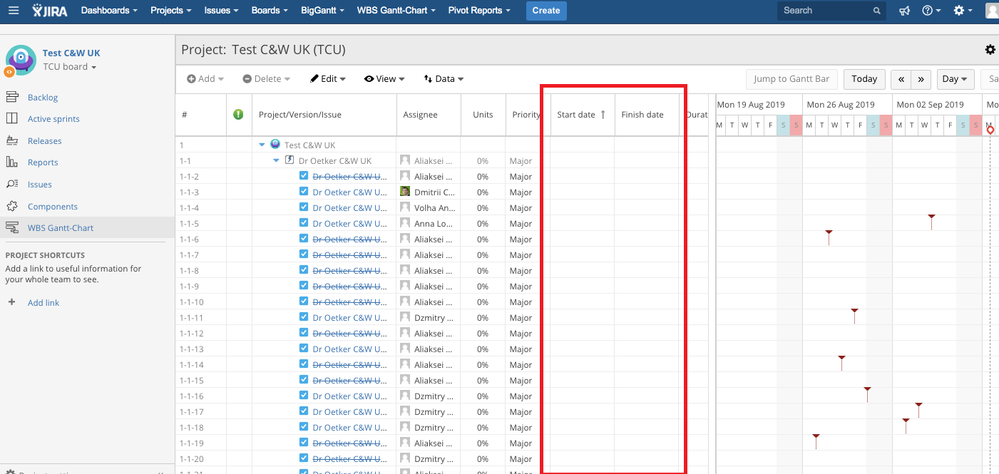Click the Reports chart icon
The height and width of the screenshot is (474, 999).
(12, 162)
